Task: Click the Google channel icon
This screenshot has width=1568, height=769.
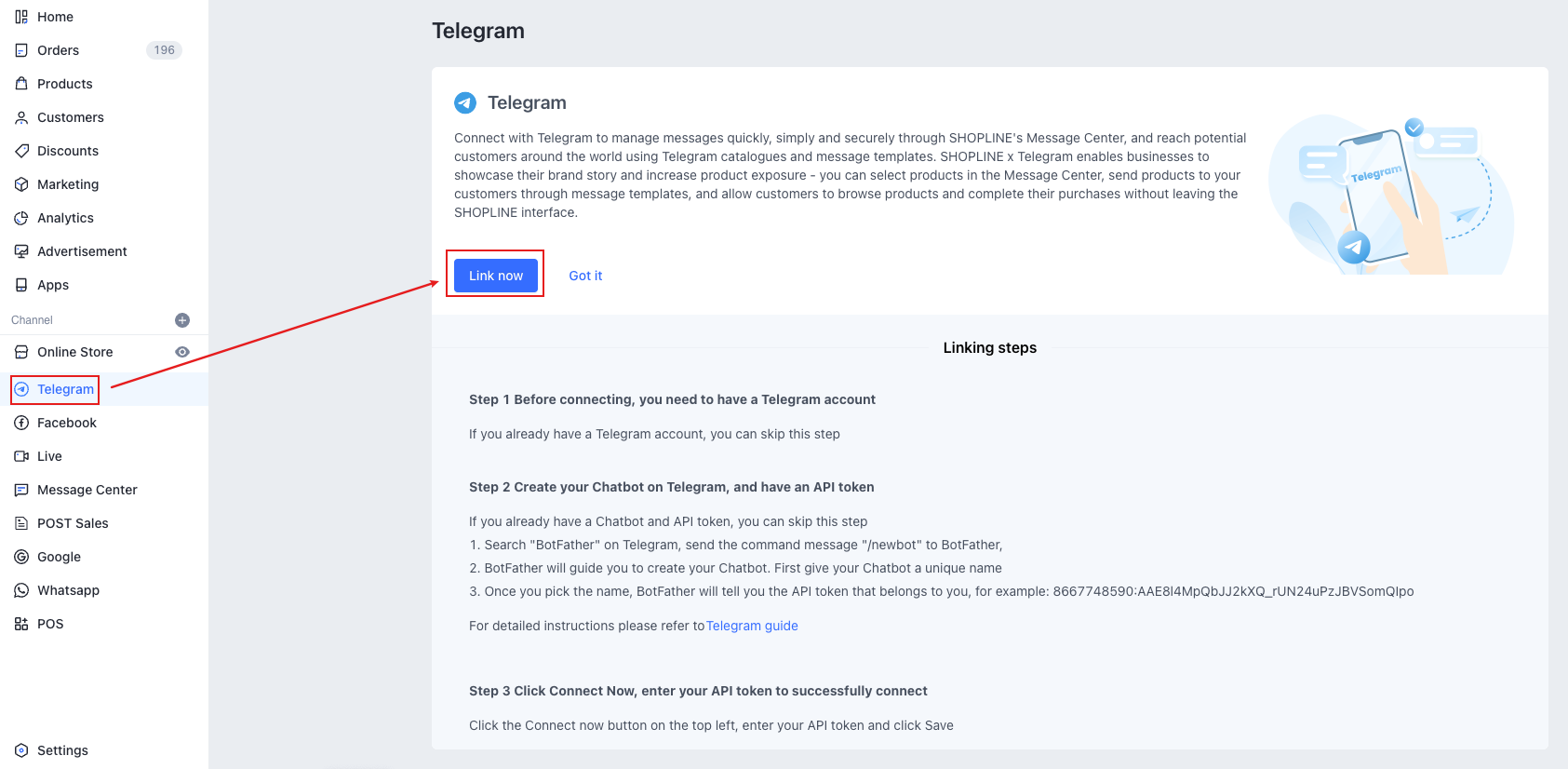Action: click(21, 557)
